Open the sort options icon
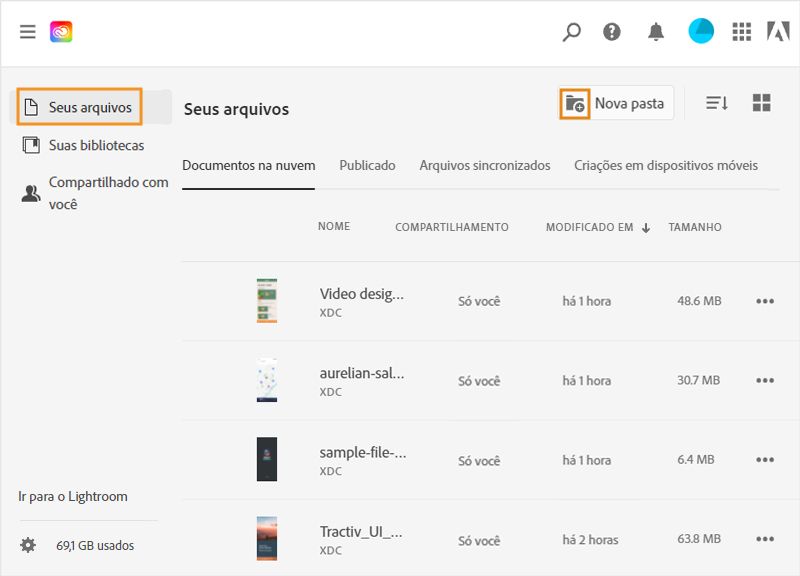800x576 pixels. point(718,102)
